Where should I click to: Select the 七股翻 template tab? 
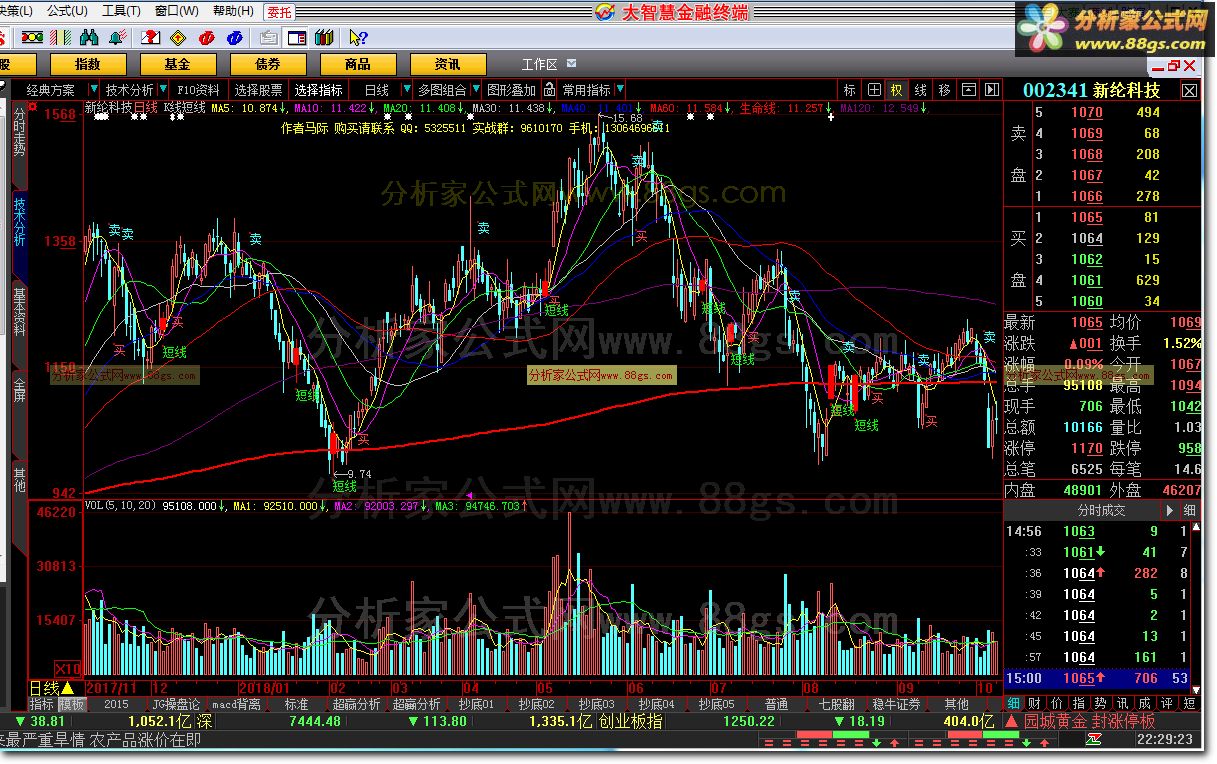836,704
